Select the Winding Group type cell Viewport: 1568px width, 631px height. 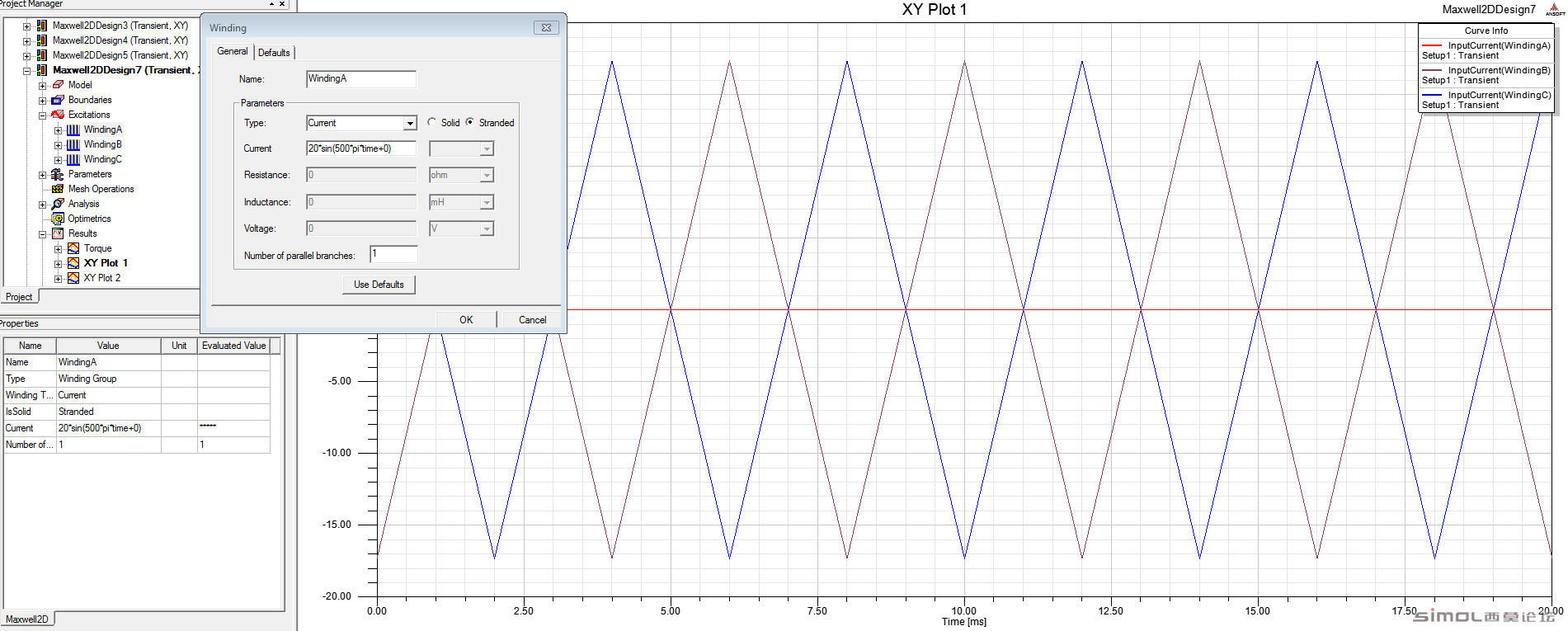coord(108,379)
